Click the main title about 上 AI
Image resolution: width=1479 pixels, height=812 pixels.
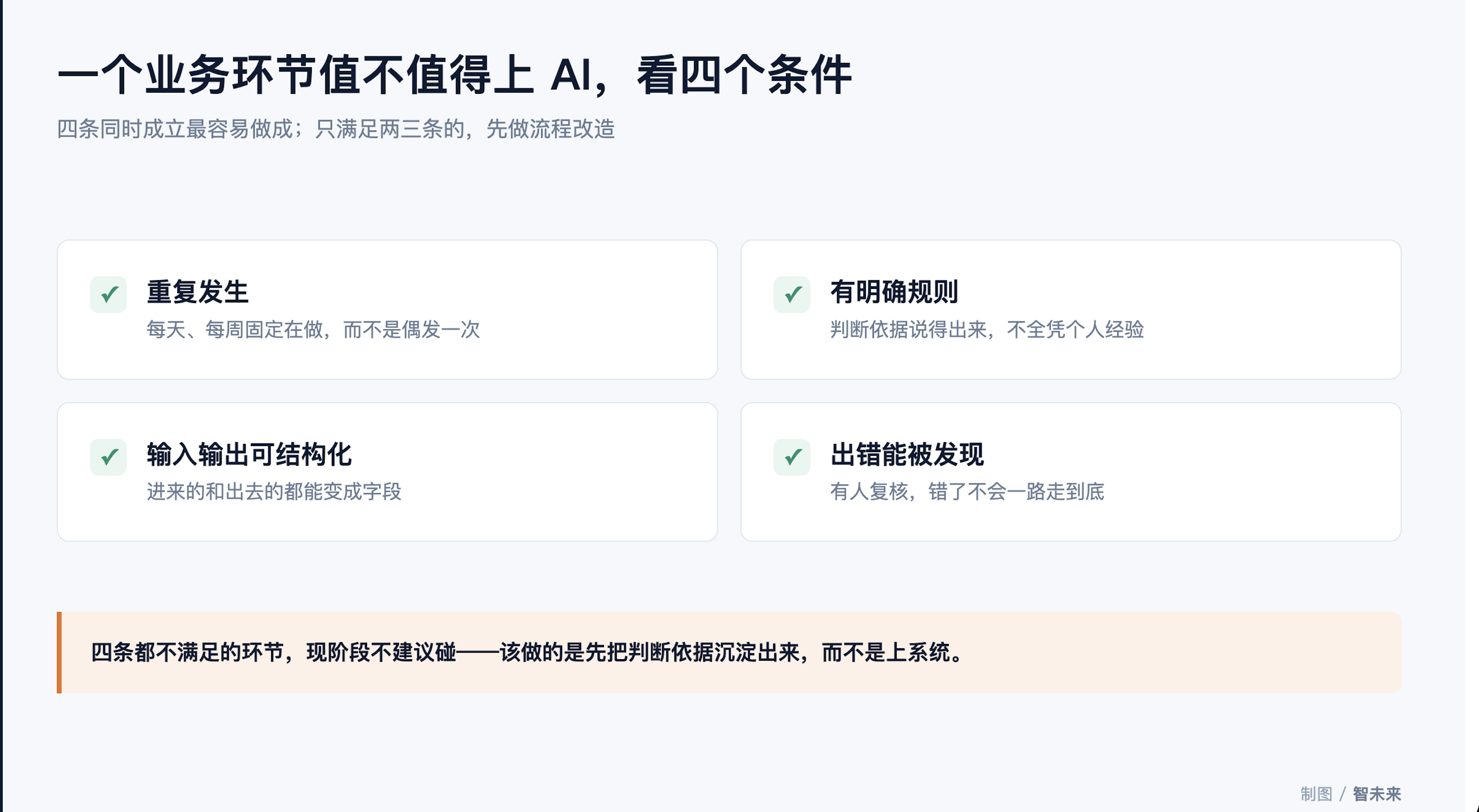[x=454, y=75]
